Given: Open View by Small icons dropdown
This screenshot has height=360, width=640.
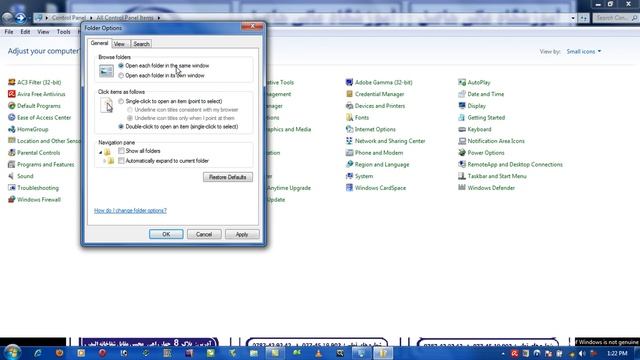Looking at the screenshot, I should [x=584, y=51].
